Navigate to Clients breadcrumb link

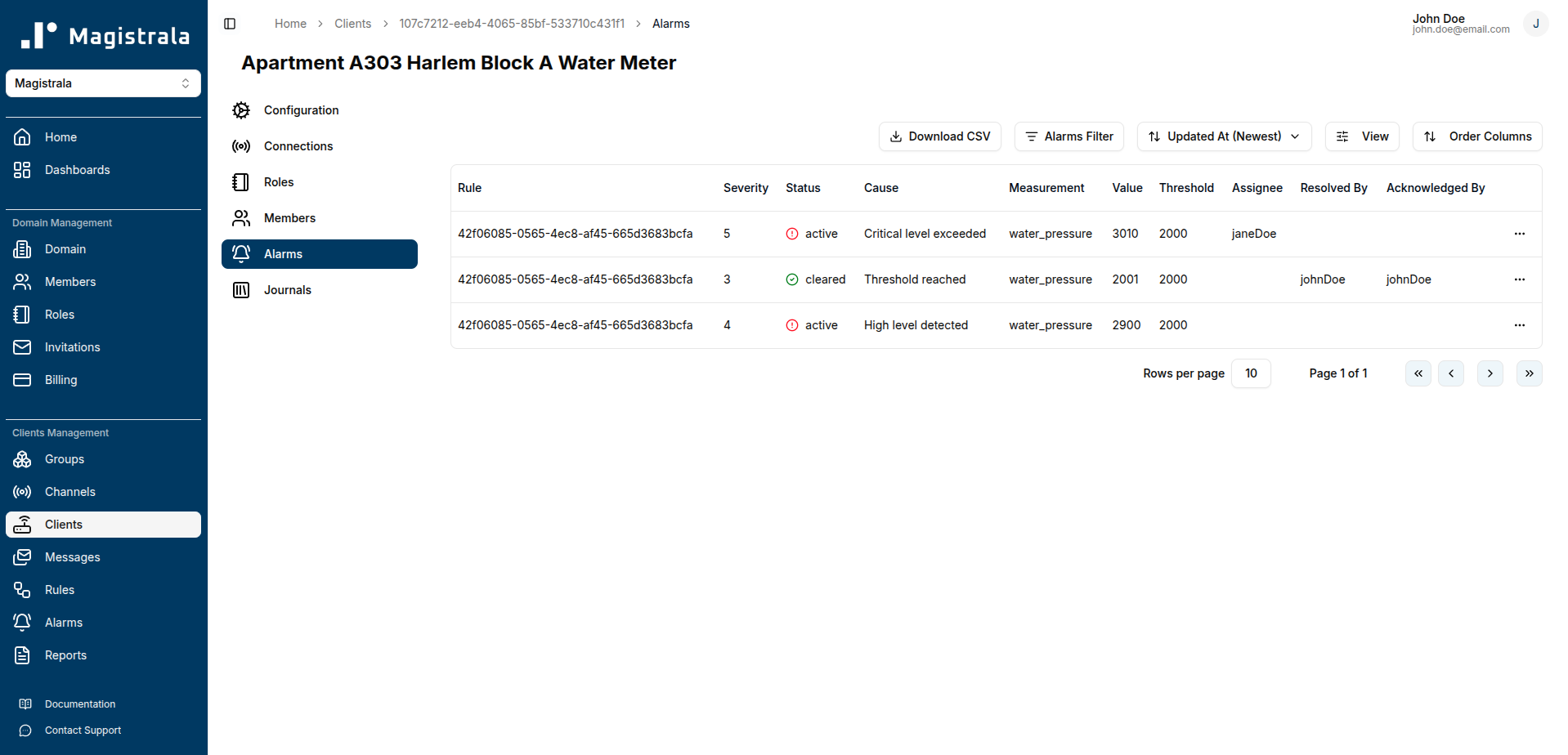[x=352, y=24]
